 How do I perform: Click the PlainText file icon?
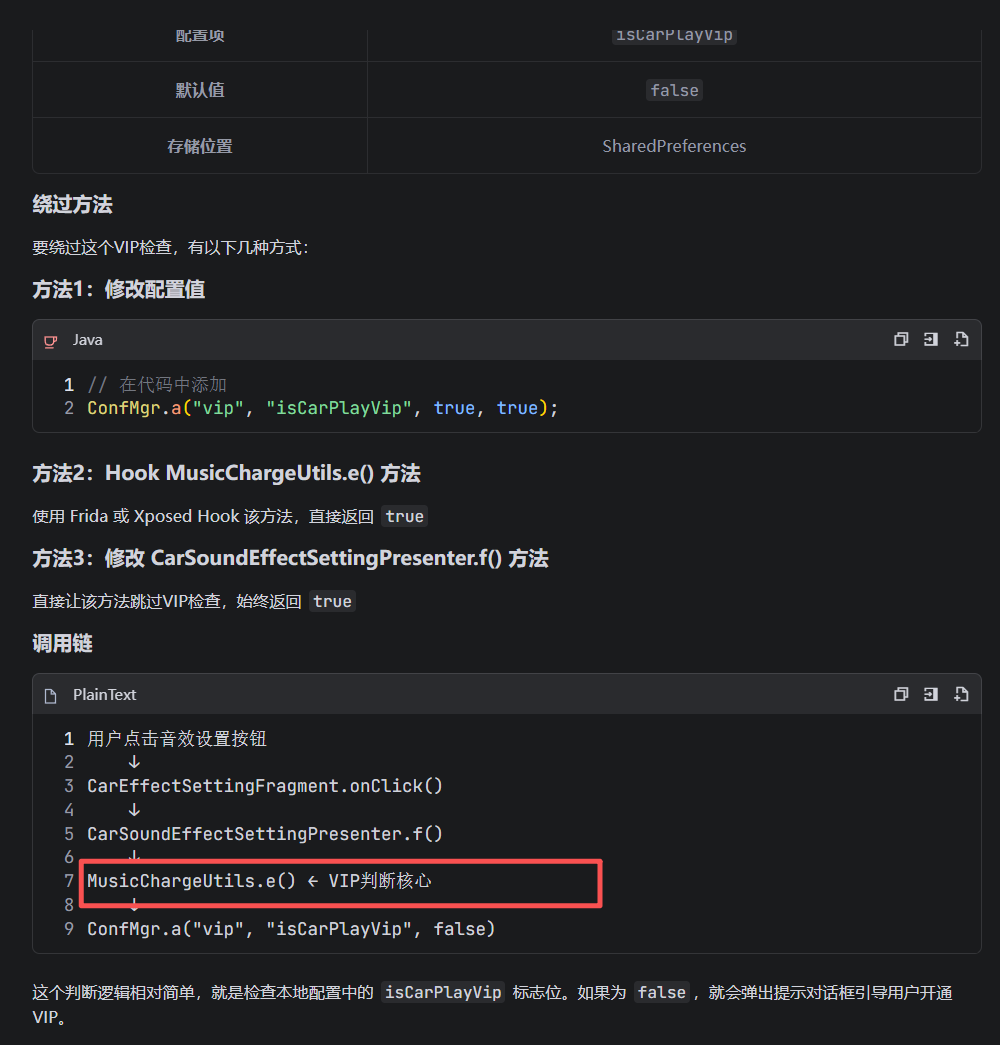(51, 696)
